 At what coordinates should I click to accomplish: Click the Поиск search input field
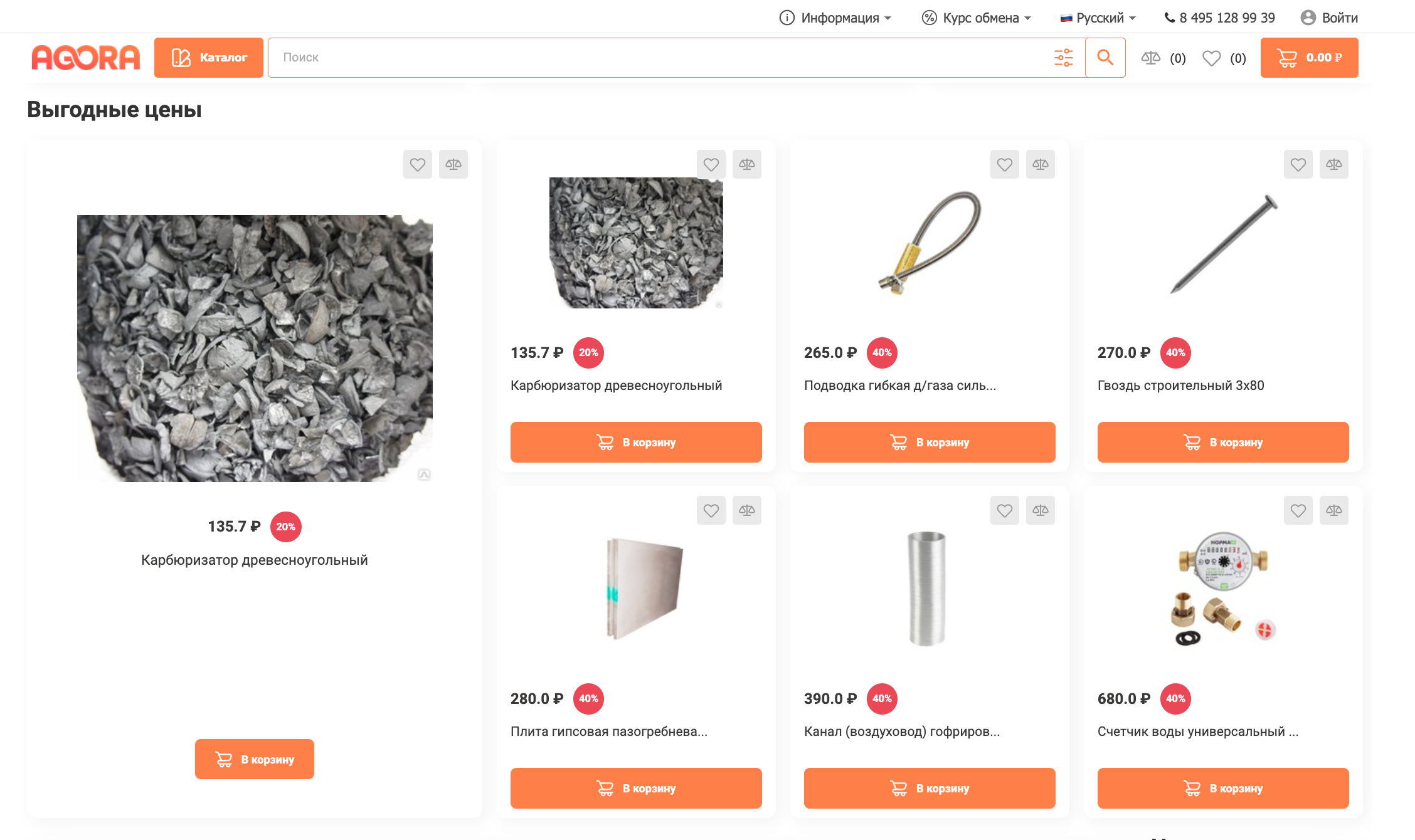coord(659,58)
